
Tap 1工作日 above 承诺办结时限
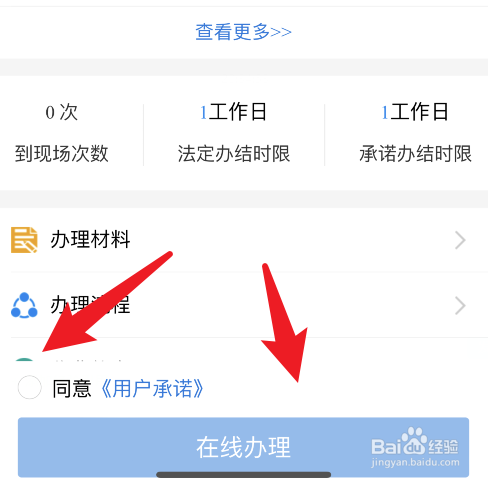[x=414, y=112]
